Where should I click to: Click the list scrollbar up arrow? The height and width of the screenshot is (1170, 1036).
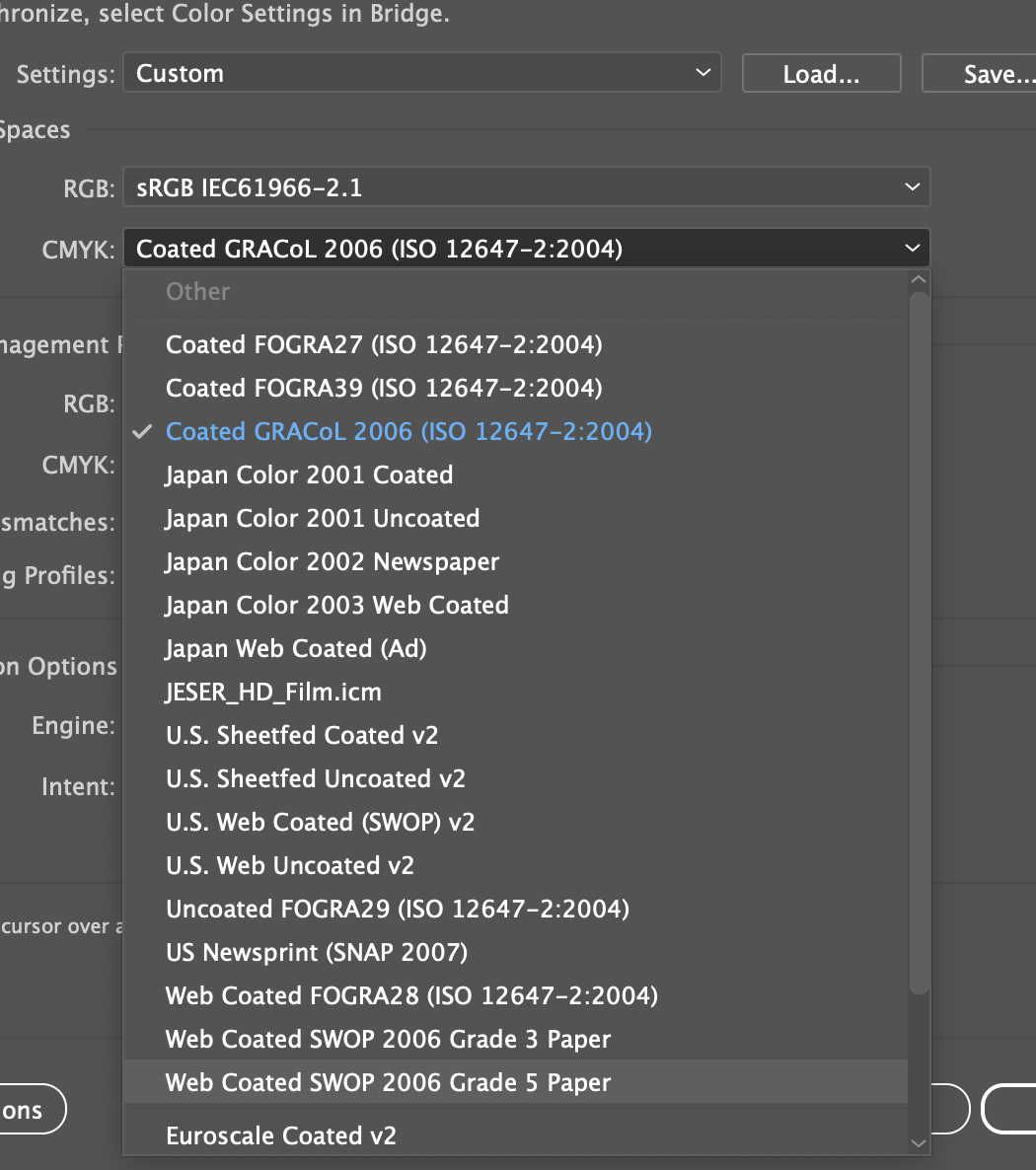pyautogui.click(x=919, y=280)
